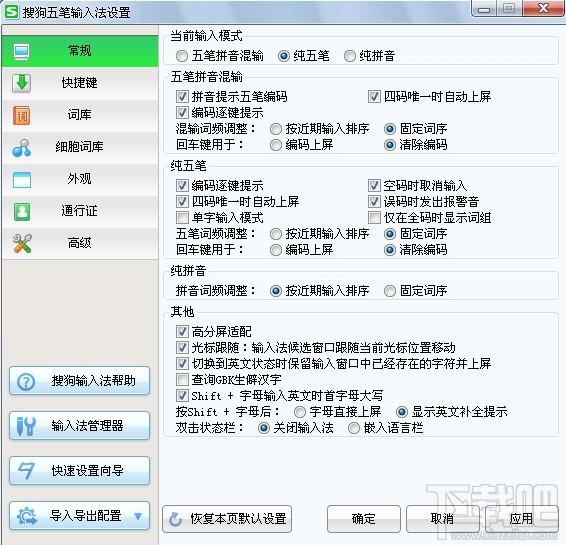The image size is (566, 545).
Task: Select 五笔拼音混输 input mode
Action: pos(182,56)
